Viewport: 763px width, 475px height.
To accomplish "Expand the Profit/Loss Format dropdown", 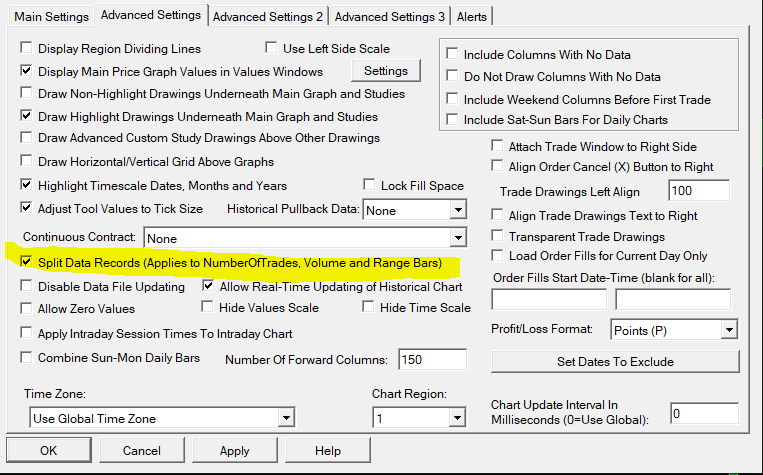I will [x=728, y=329].
